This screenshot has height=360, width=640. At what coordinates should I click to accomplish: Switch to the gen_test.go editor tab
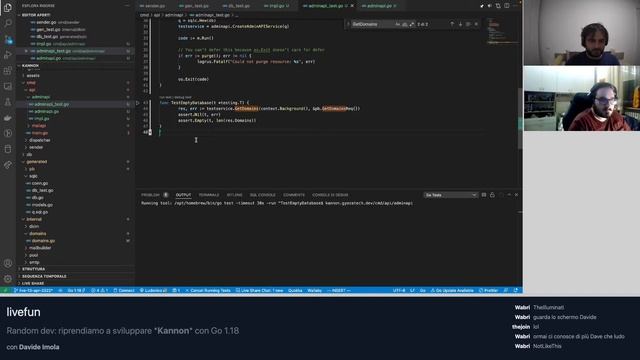[x=195, y=6]
